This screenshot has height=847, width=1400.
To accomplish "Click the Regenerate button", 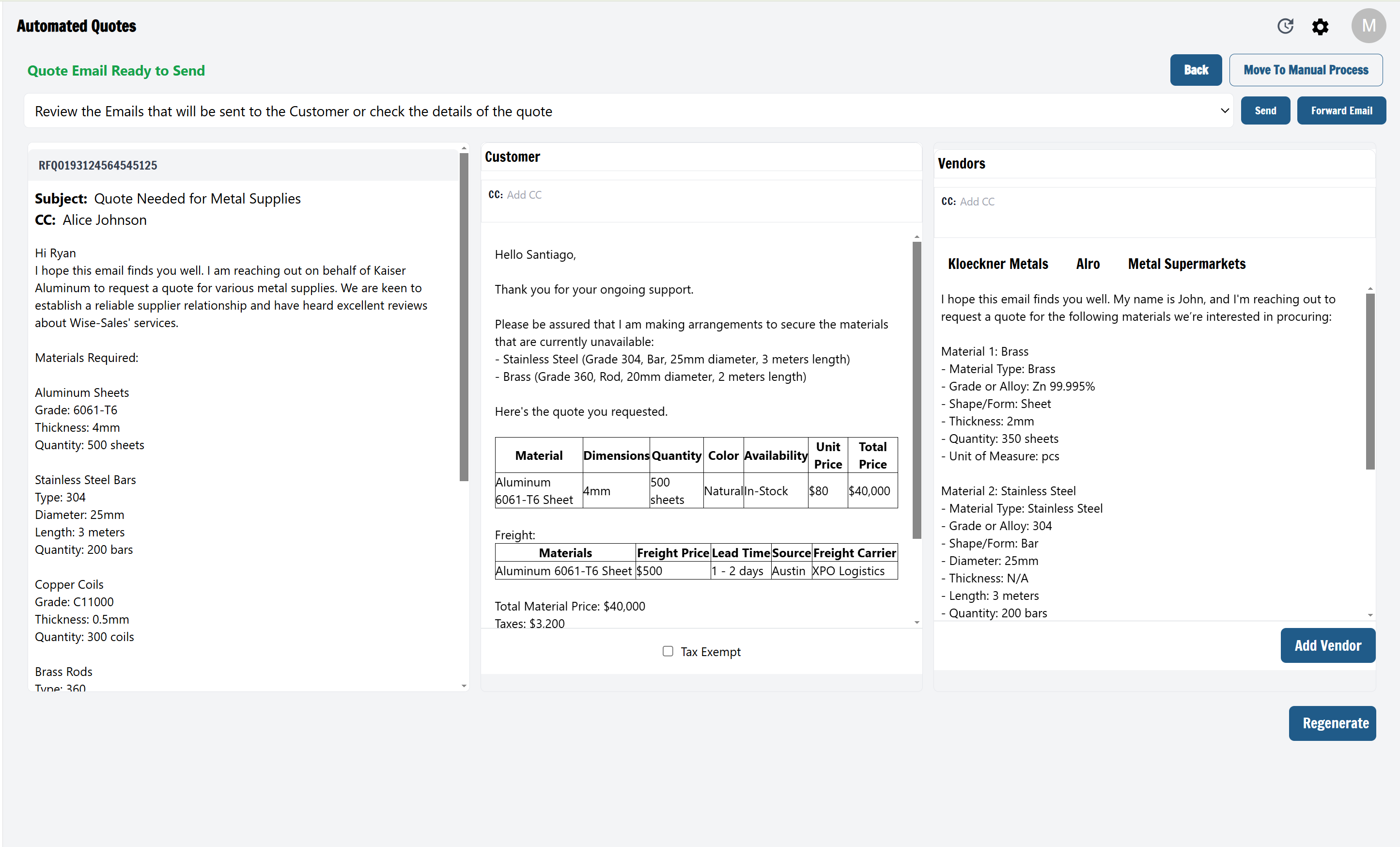I will tap(1332, 723).
